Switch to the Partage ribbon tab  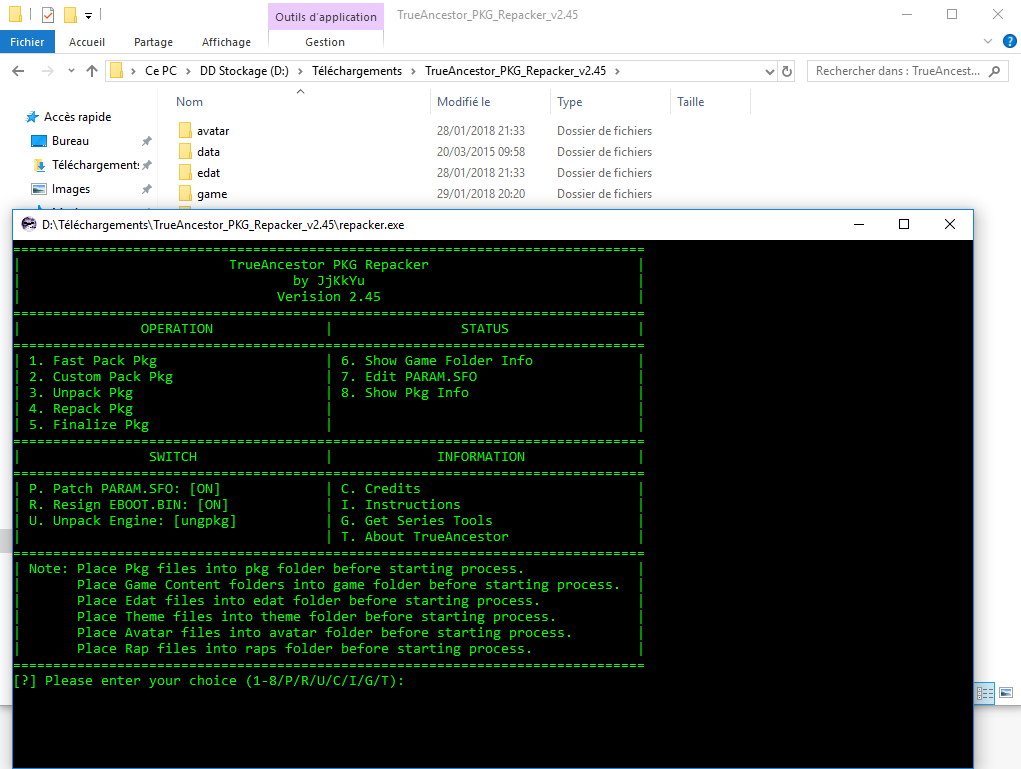(x=153, y=42)
